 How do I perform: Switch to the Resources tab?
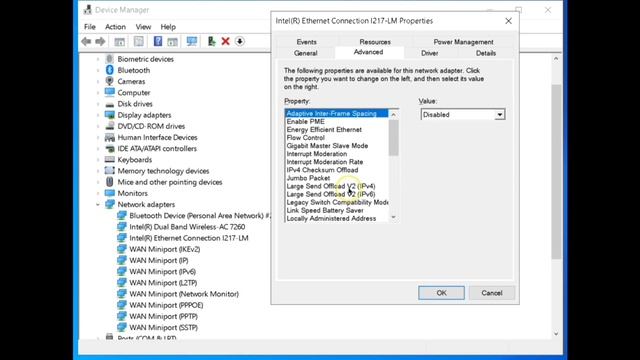pyautogui.click(x=375, y=42)
